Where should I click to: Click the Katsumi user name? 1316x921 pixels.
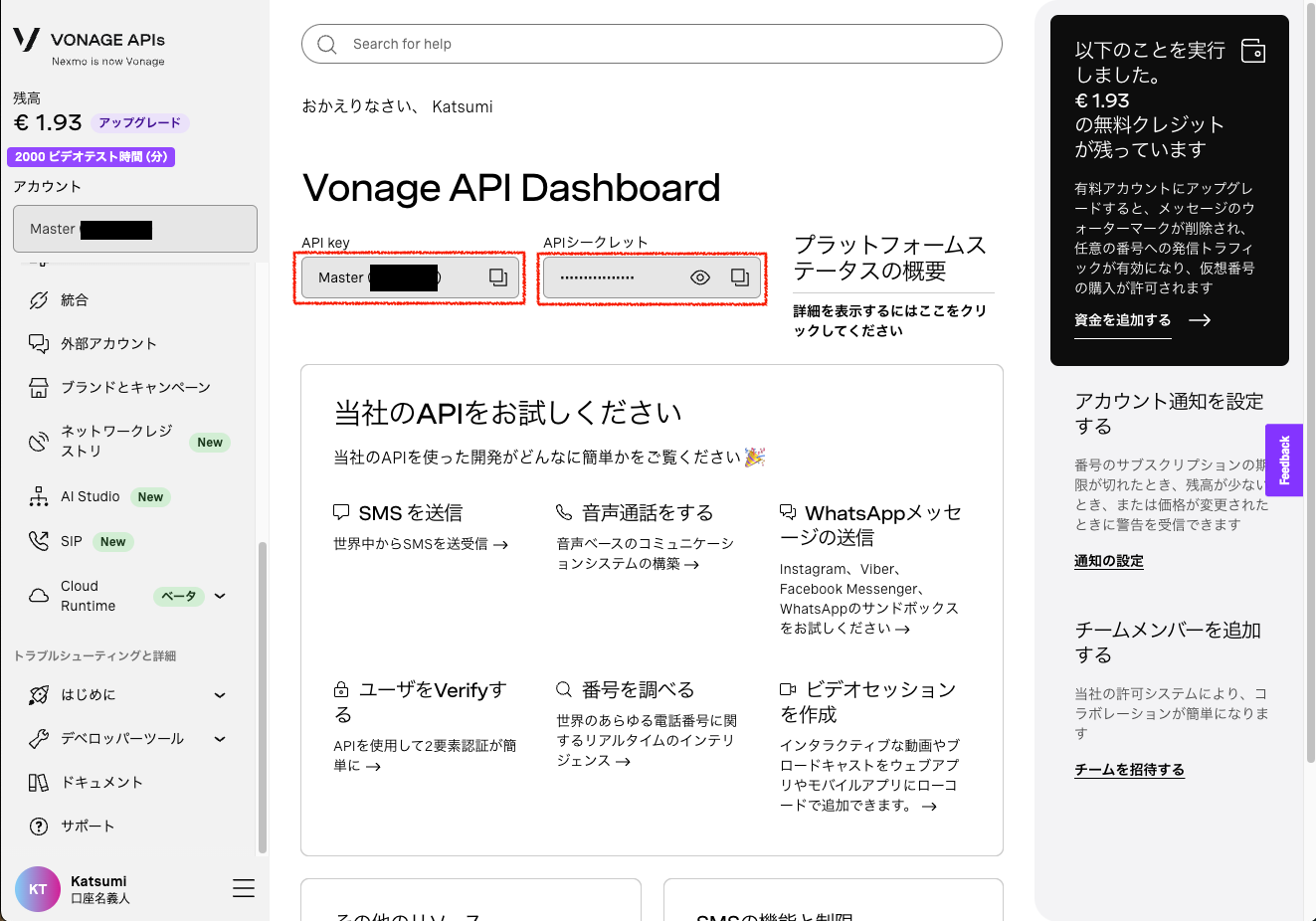point(98,881)
